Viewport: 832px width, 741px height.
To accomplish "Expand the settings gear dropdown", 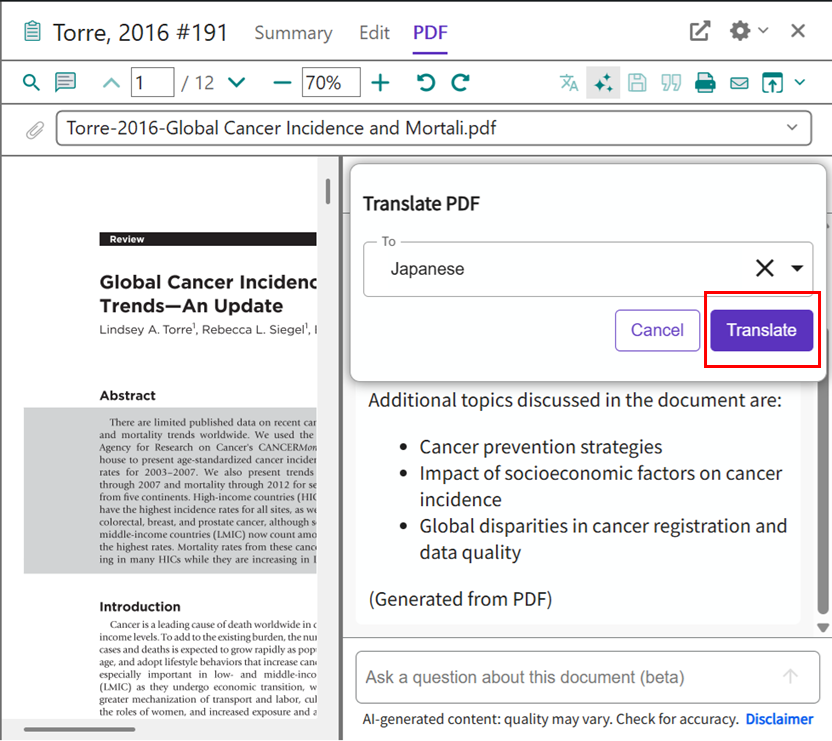I will tap(748, 31).
